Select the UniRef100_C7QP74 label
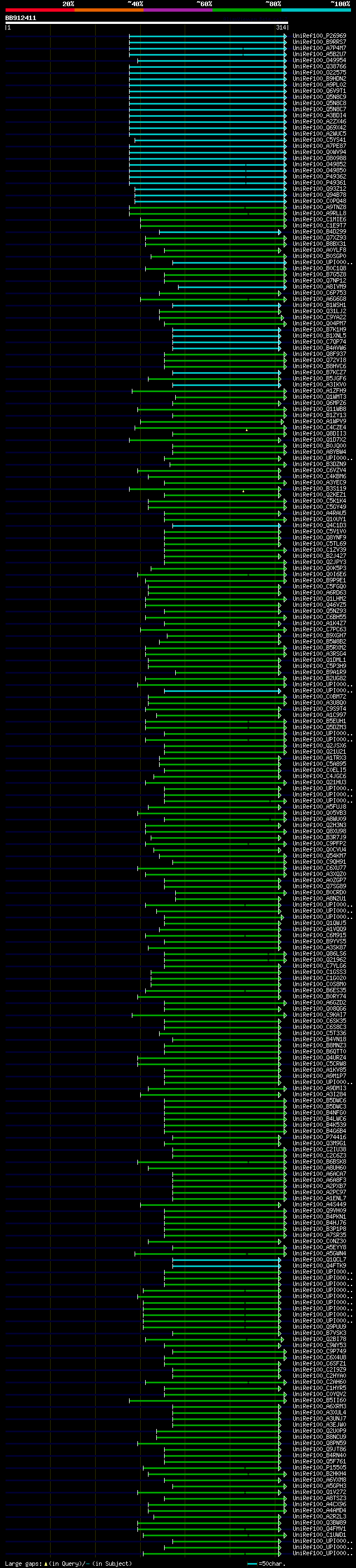Screen dimensions: 356x1568 [x=319, y=342]
